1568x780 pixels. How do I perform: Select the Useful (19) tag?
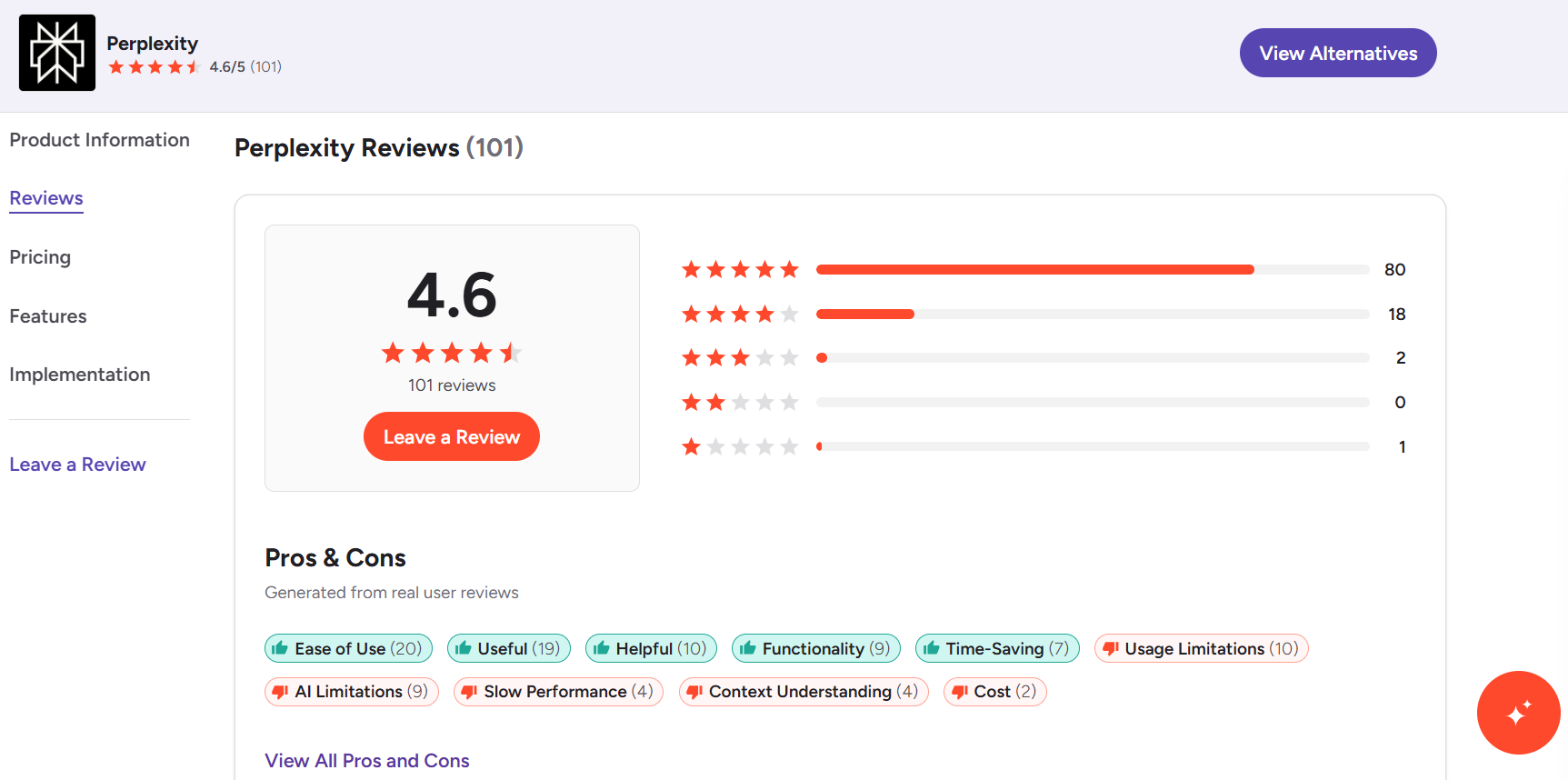(x=509, y=648)
